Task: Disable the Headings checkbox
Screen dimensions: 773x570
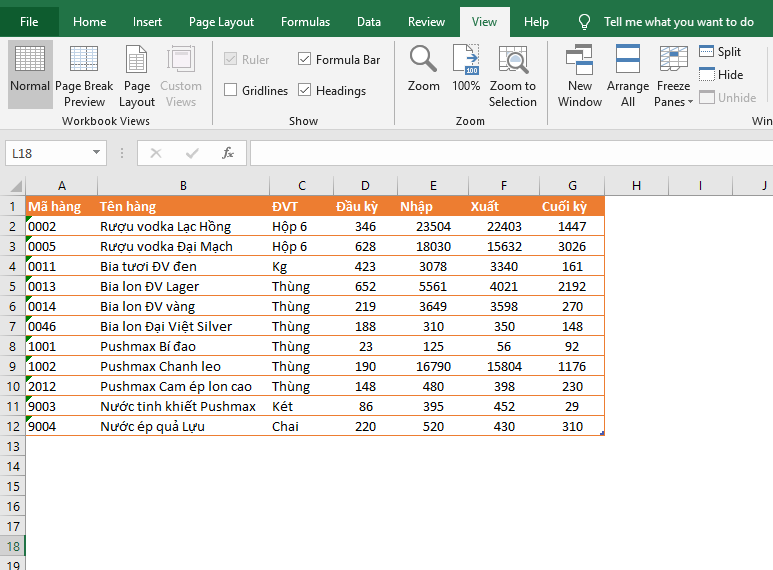Action: click(305, 91)
